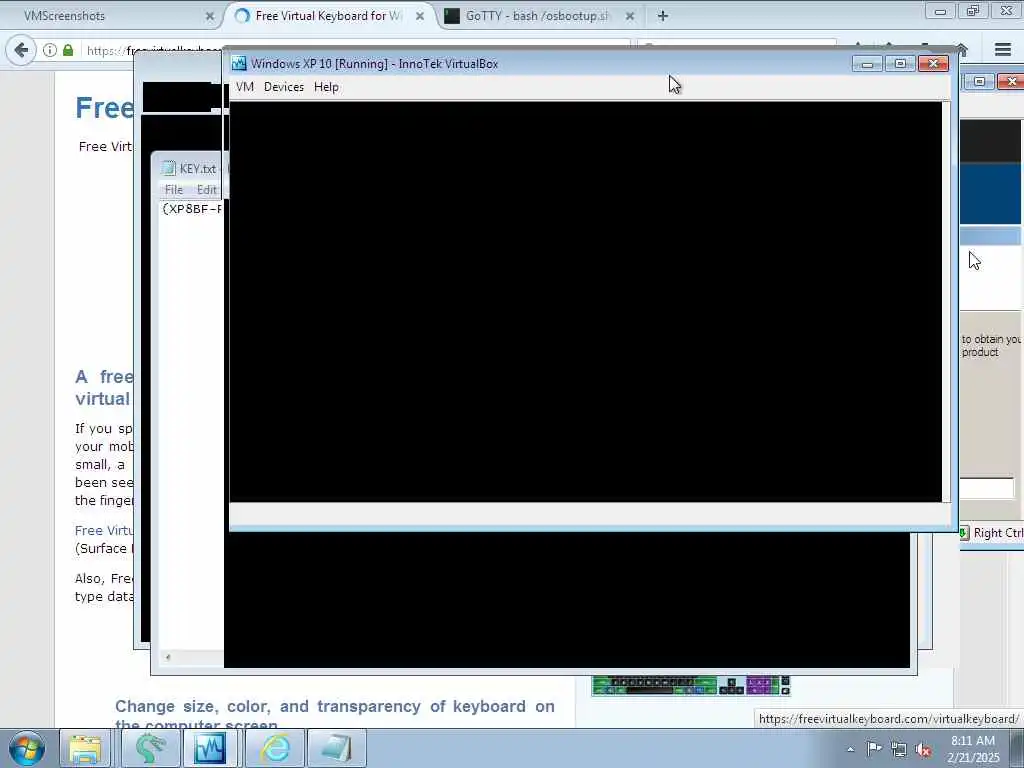Switch to the GoTTY bash tab
Viewport: 1024px width, 768px height.
(537, 16)
